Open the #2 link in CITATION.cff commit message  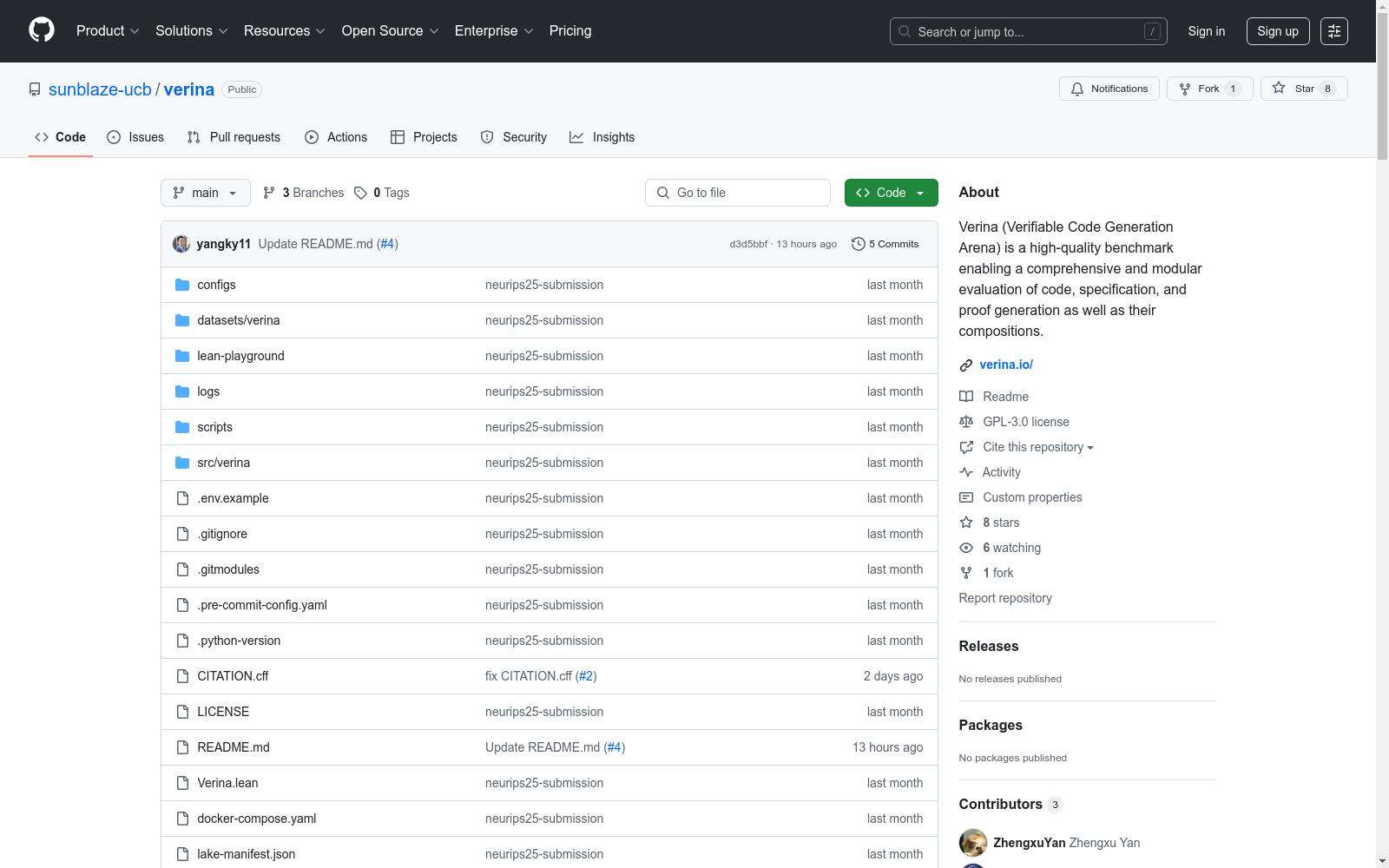pos(586,676)
